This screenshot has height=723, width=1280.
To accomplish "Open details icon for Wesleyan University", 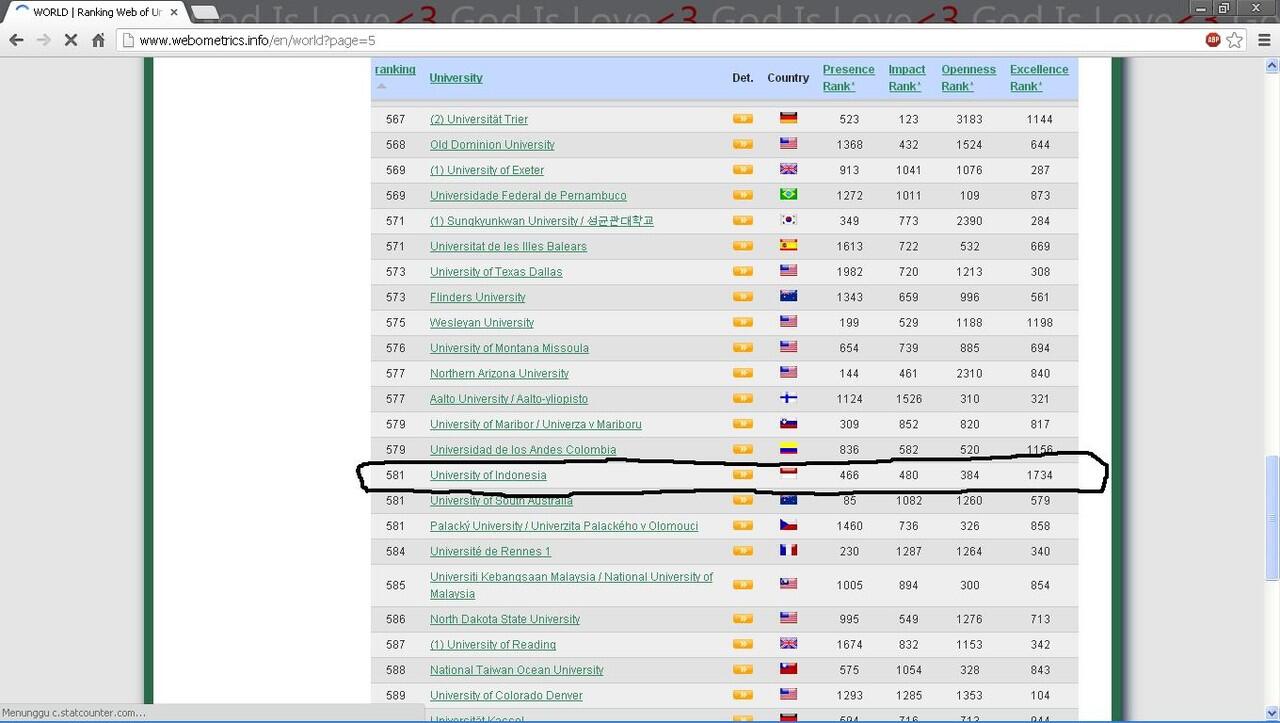I will pos(742,321).
